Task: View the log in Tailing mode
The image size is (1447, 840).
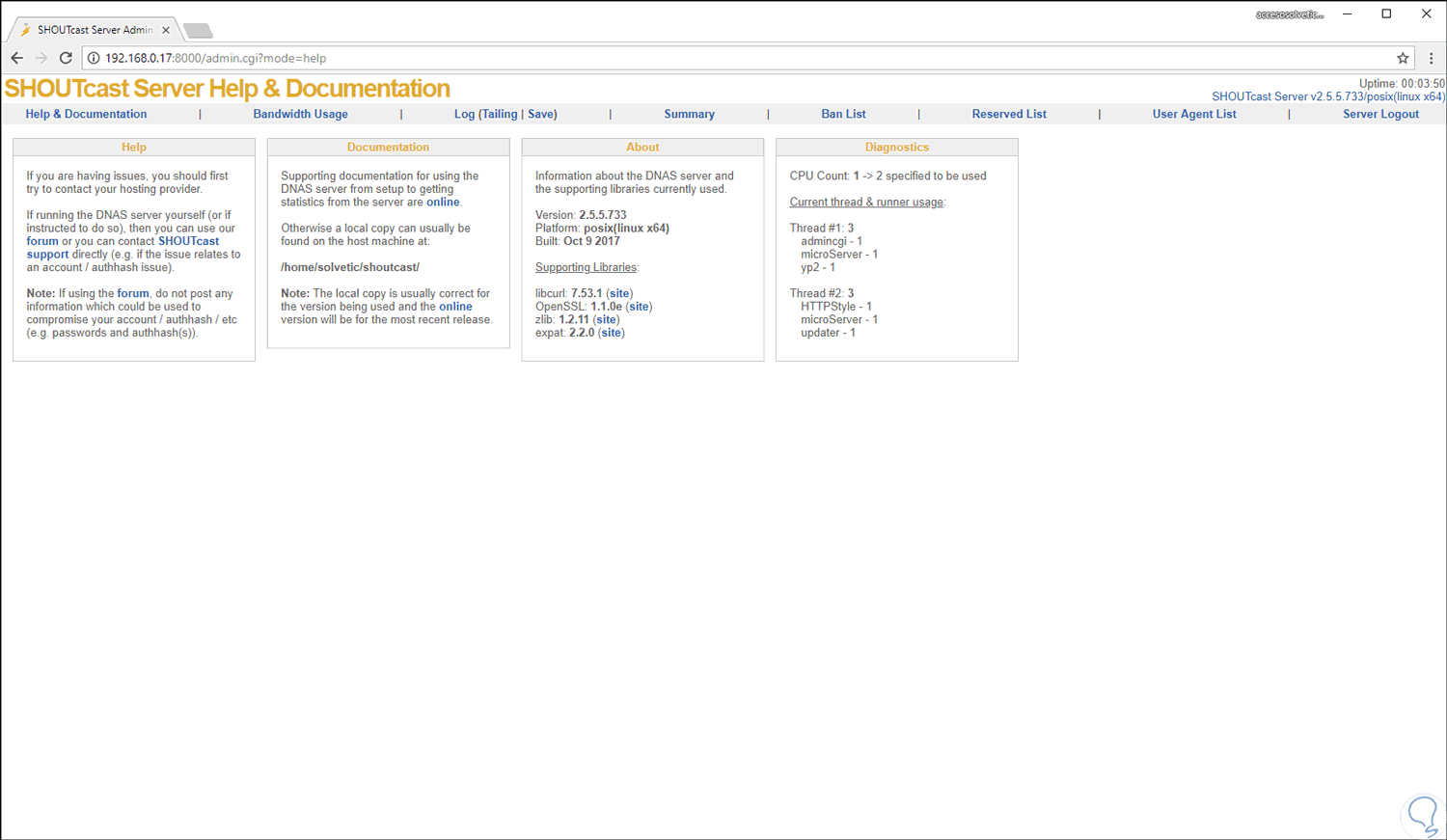Action: [500, 114]
